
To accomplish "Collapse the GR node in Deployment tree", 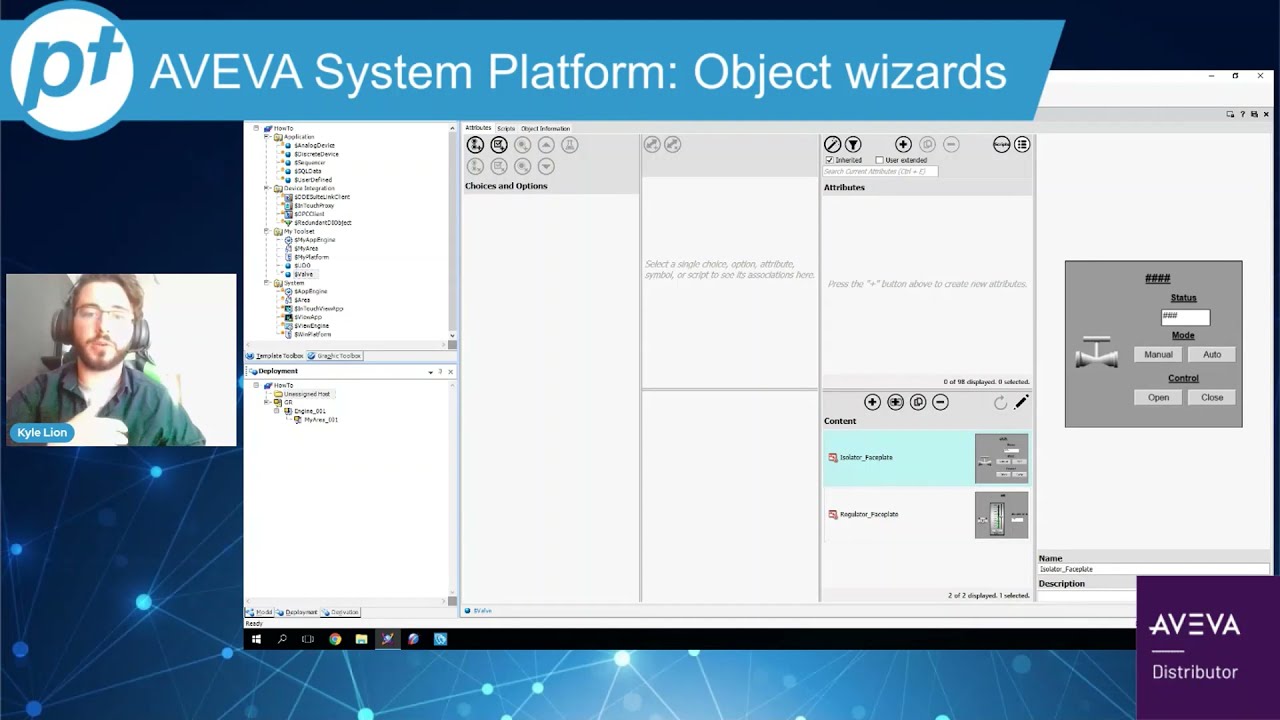I will click(x=266, y=402).
